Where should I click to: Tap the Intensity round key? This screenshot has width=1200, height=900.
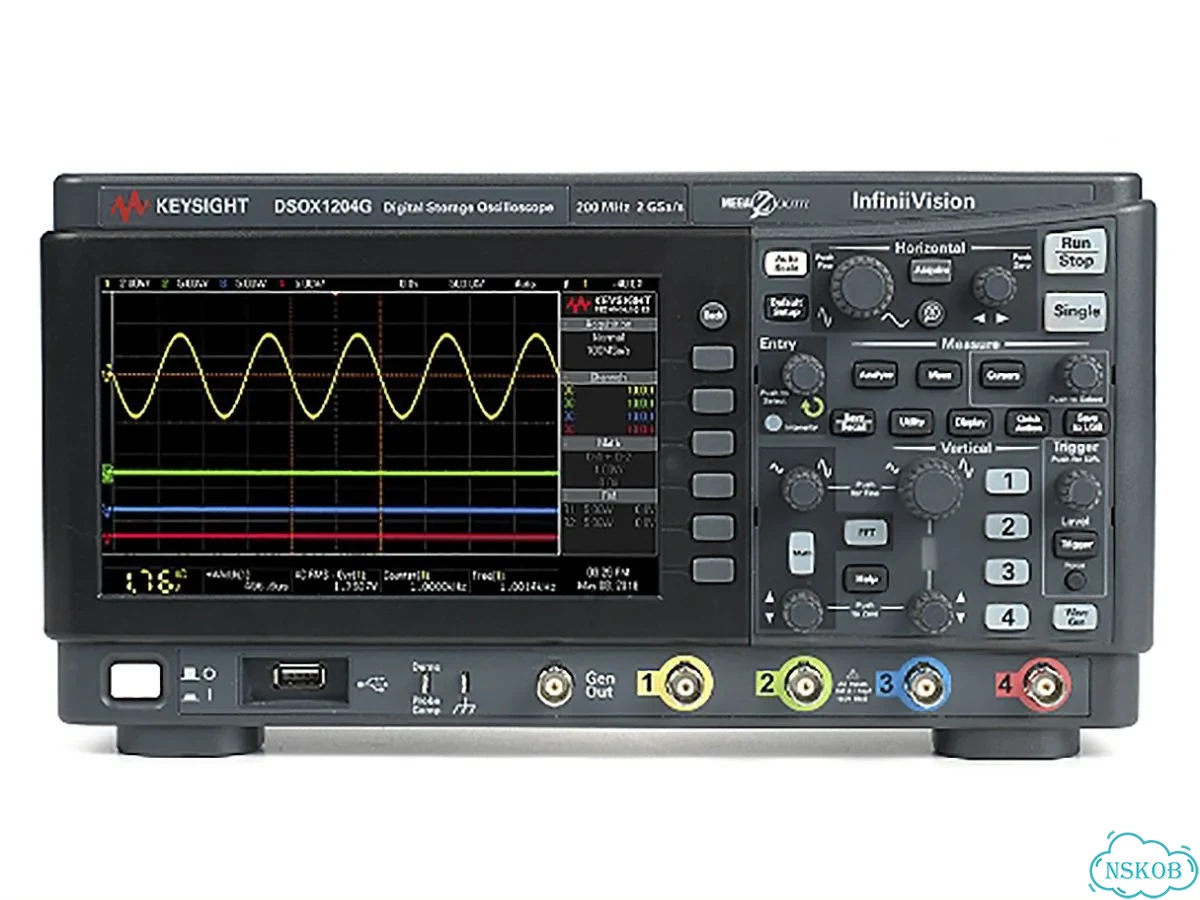(x=771, y=423)
